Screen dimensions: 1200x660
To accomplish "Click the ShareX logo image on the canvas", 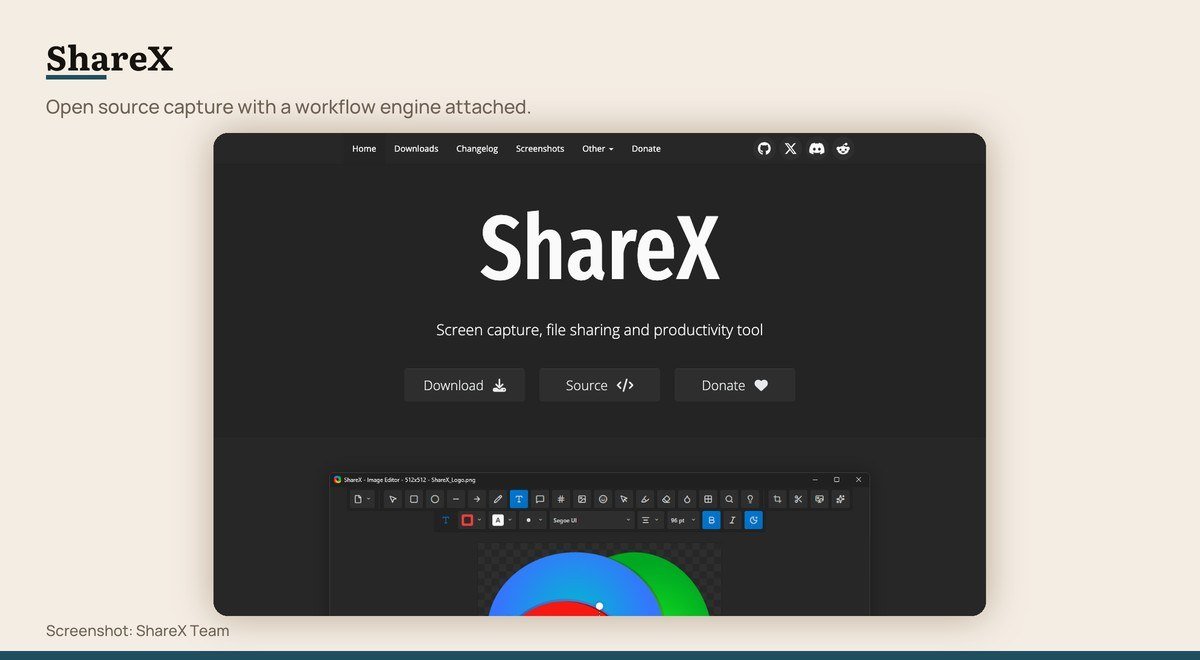I will 598,584.
